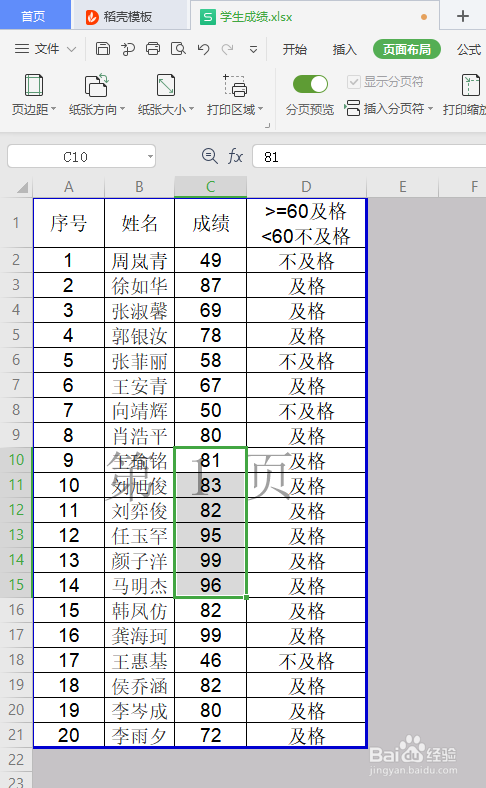486x788 pixels.
Task: Click the Redo arrow icon
Action: coord(228,49)
